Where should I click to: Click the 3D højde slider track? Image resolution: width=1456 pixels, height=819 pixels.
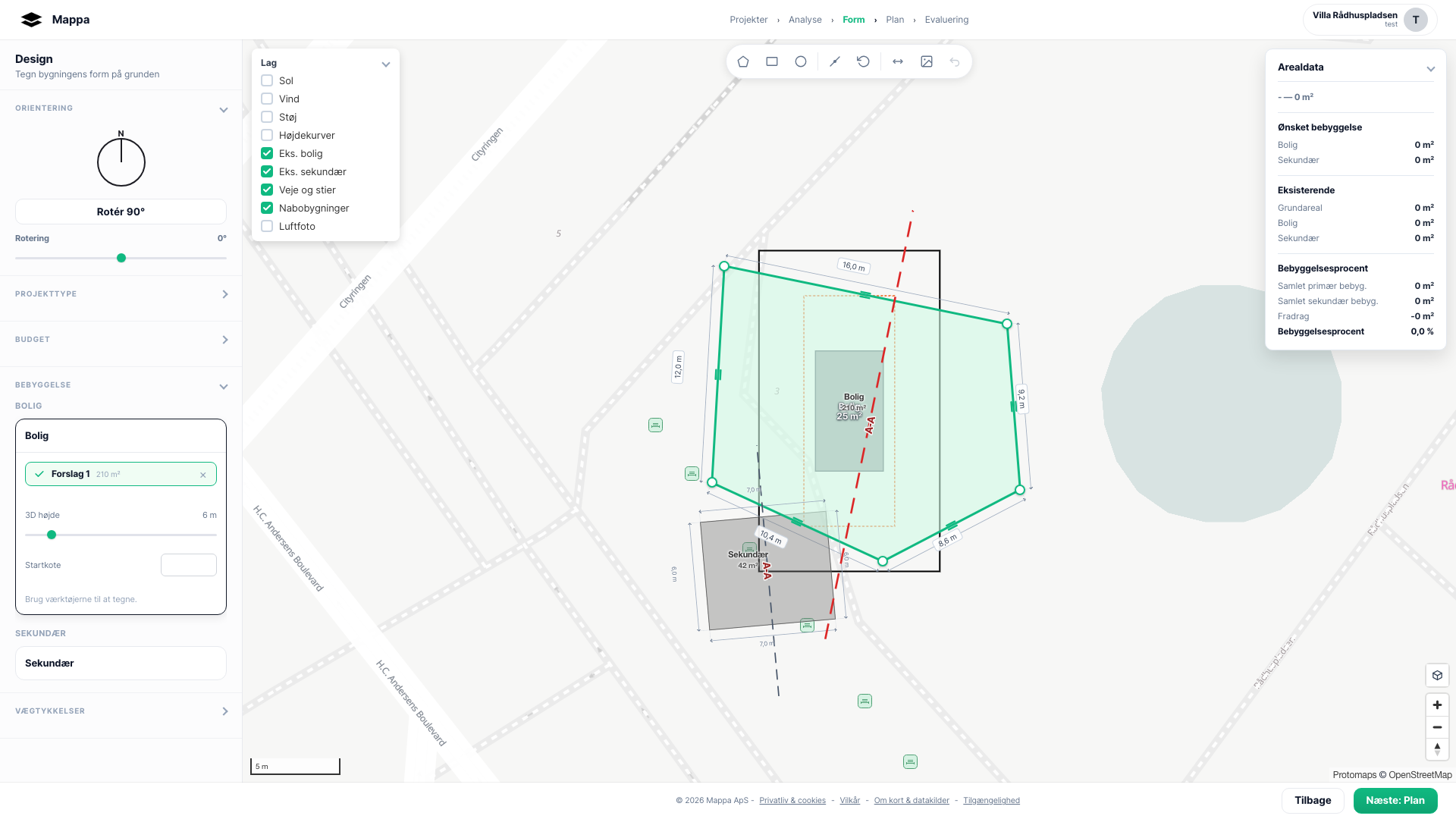tap(121, 535)
